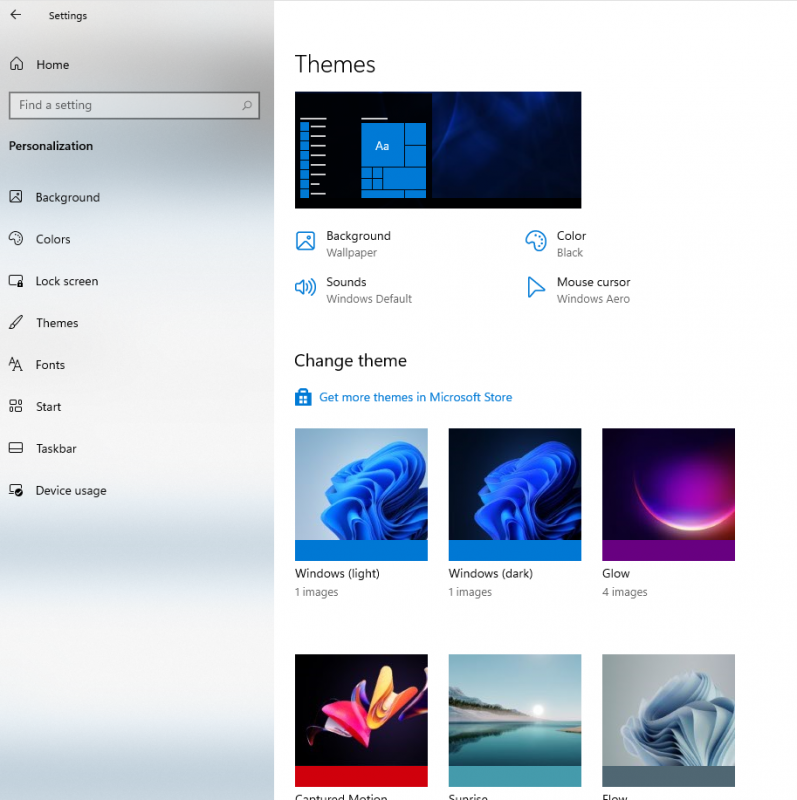Click the Start tiles icon in sidebar
797x800 pixels.
[x=16, y=406]
